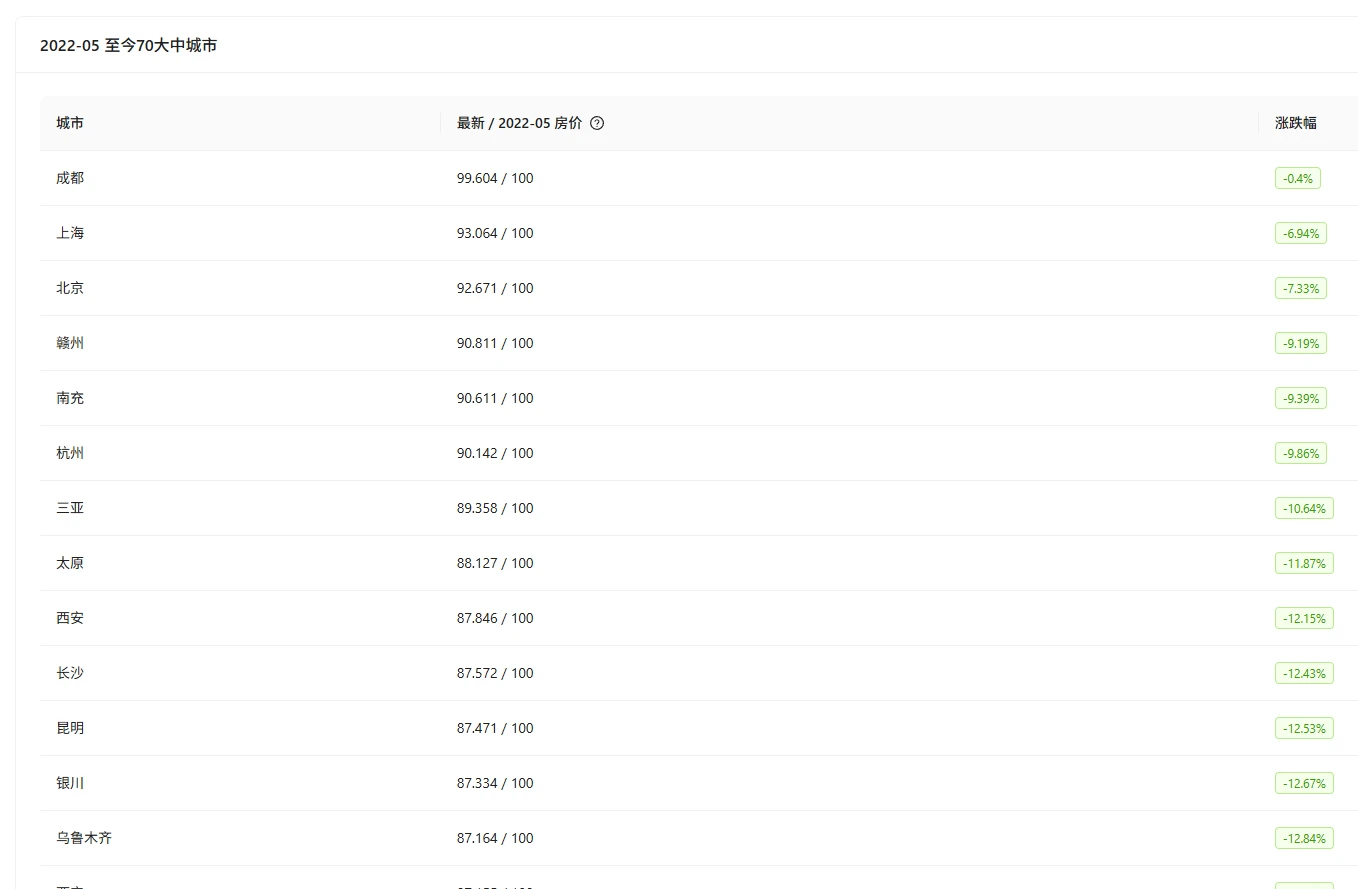
Task: Click the -10.64% badge for 三亚
Action: (1304, 508)
